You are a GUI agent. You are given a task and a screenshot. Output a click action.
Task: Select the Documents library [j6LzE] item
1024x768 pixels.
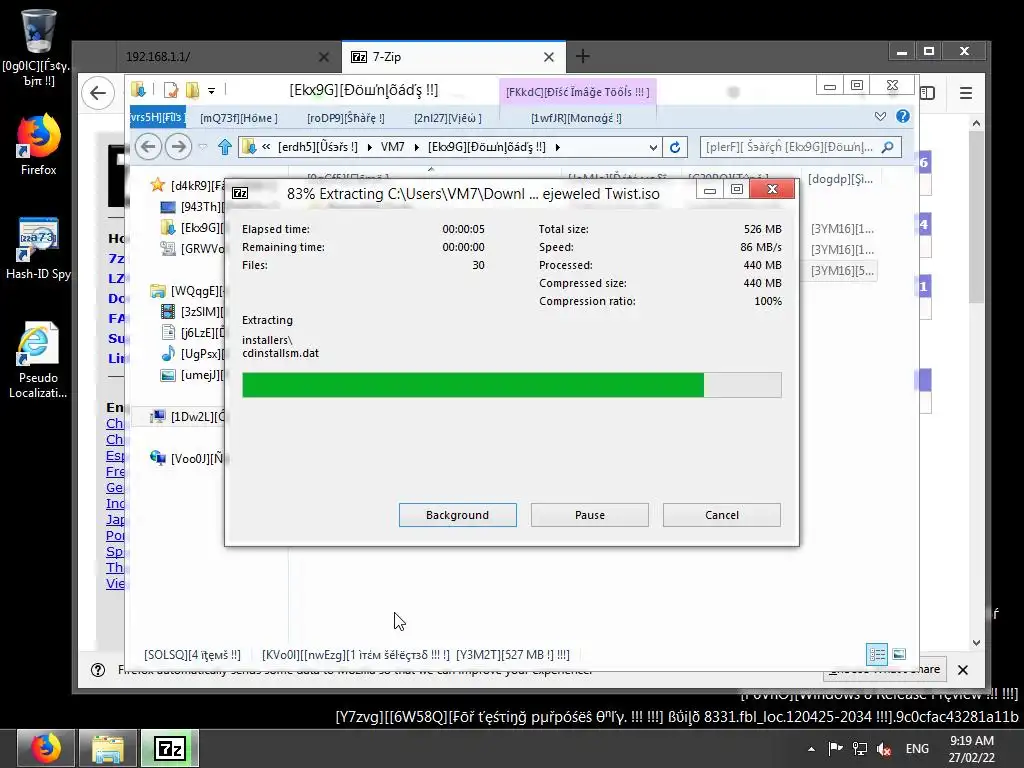[x=194, y=333]
